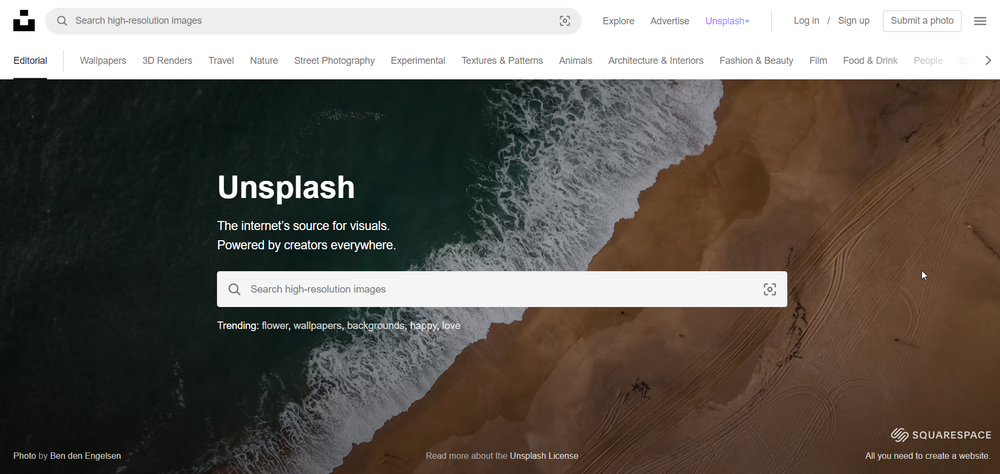Focus the hero search high-resolution images field

502,289
